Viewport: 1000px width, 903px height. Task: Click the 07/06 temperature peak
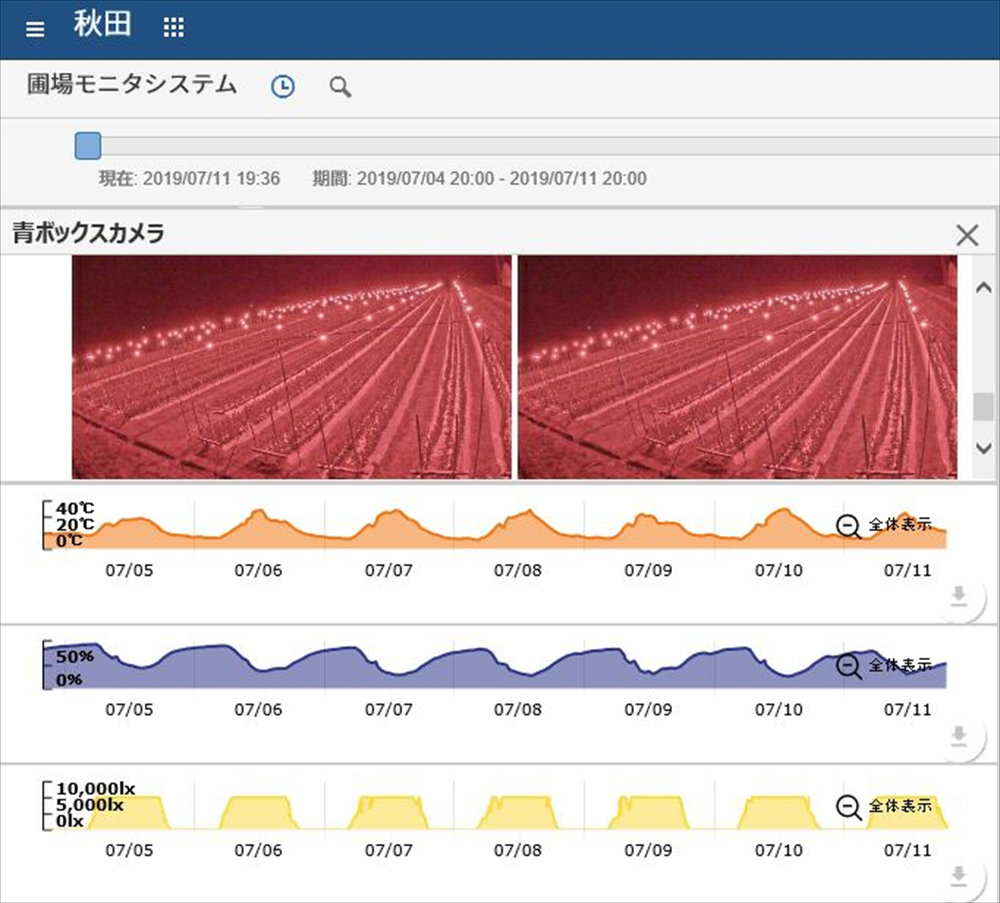point(259,512)
